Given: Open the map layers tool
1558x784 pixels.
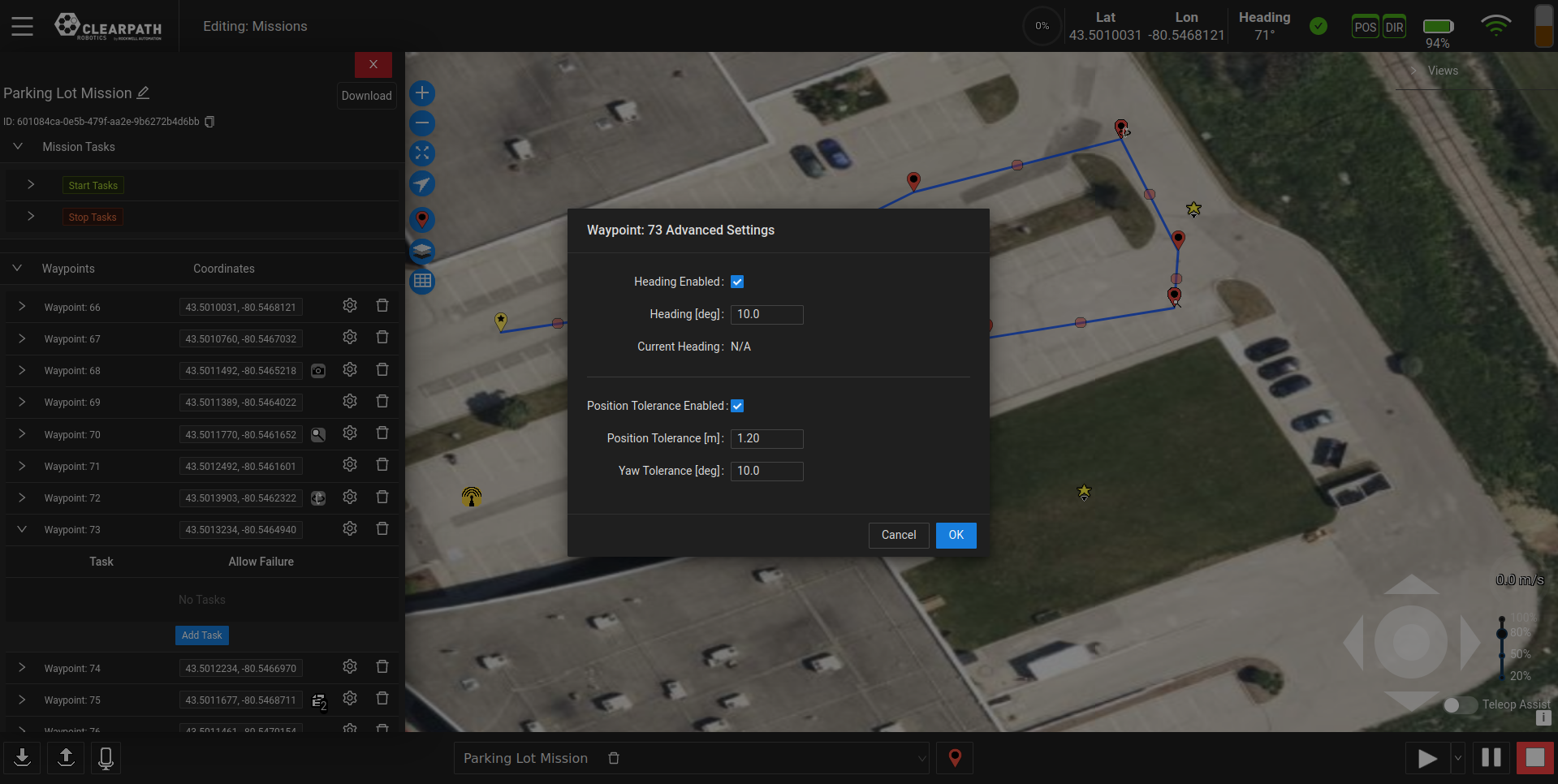Looking at the screenshot, I should pyautogui.click(x=422, y=251).
